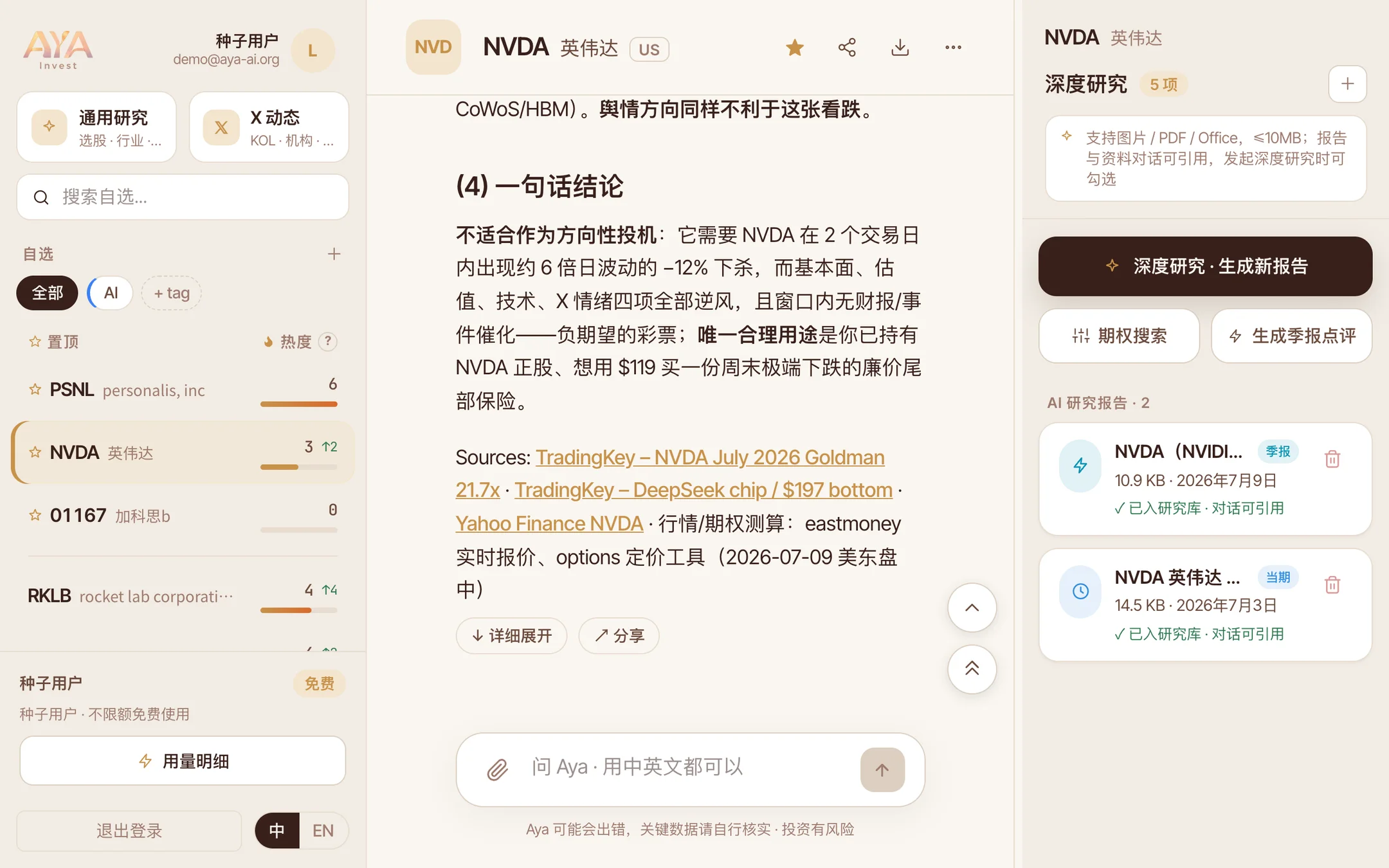Screen dimensions: 1389x868
Task: Toggle the favorite star for NVDA
Action: tap(795, 48)
